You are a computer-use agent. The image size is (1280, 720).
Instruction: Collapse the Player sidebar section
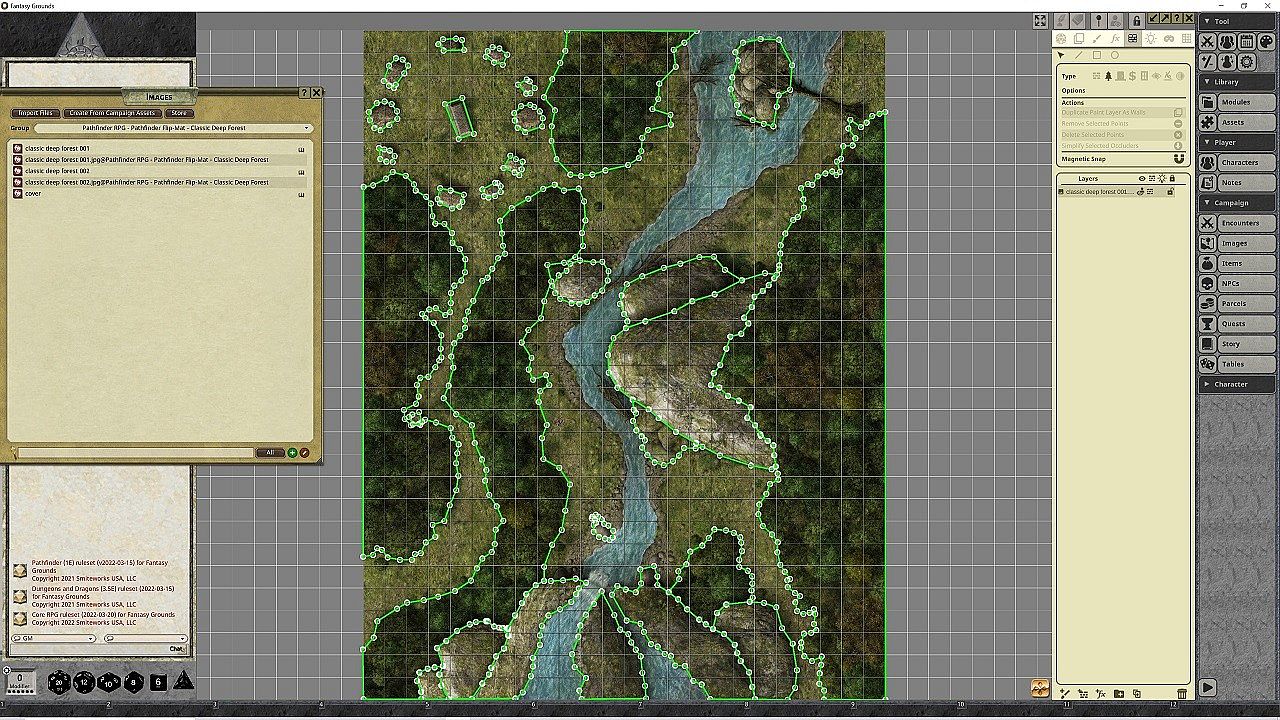pos(1237,142)
